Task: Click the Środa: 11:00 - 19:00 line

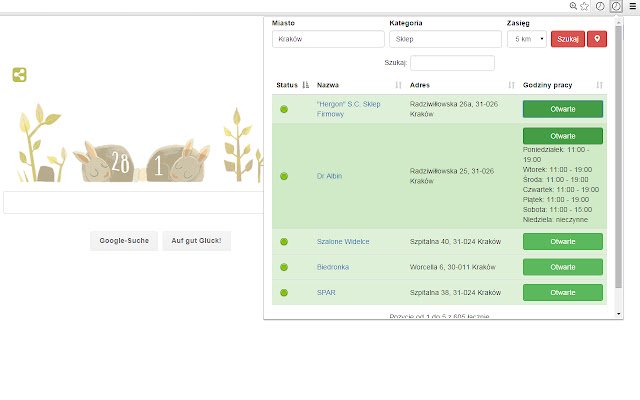Action: tap(556, 180)
